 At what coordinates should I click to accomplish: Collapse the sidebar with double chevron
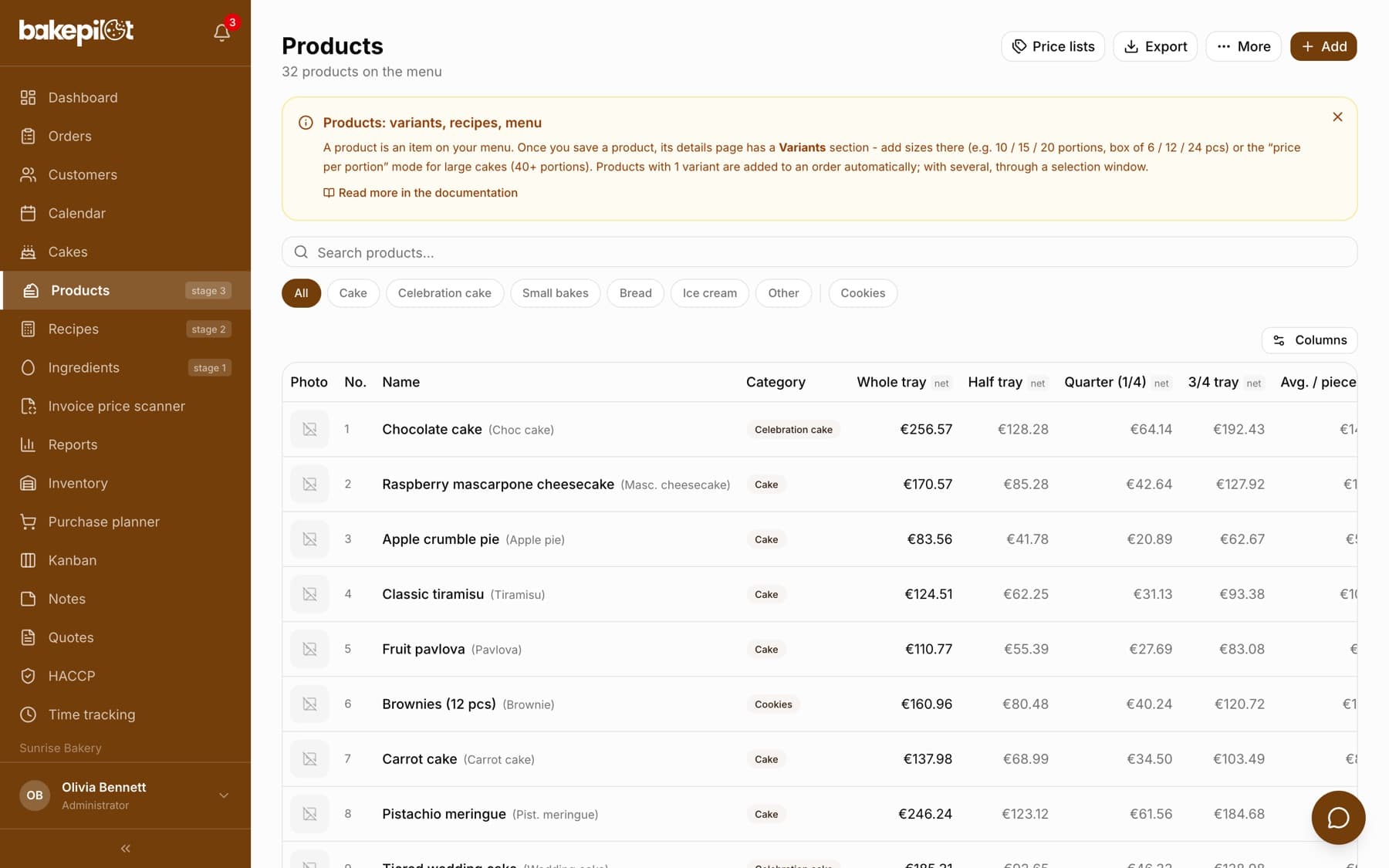pos(125,849)
